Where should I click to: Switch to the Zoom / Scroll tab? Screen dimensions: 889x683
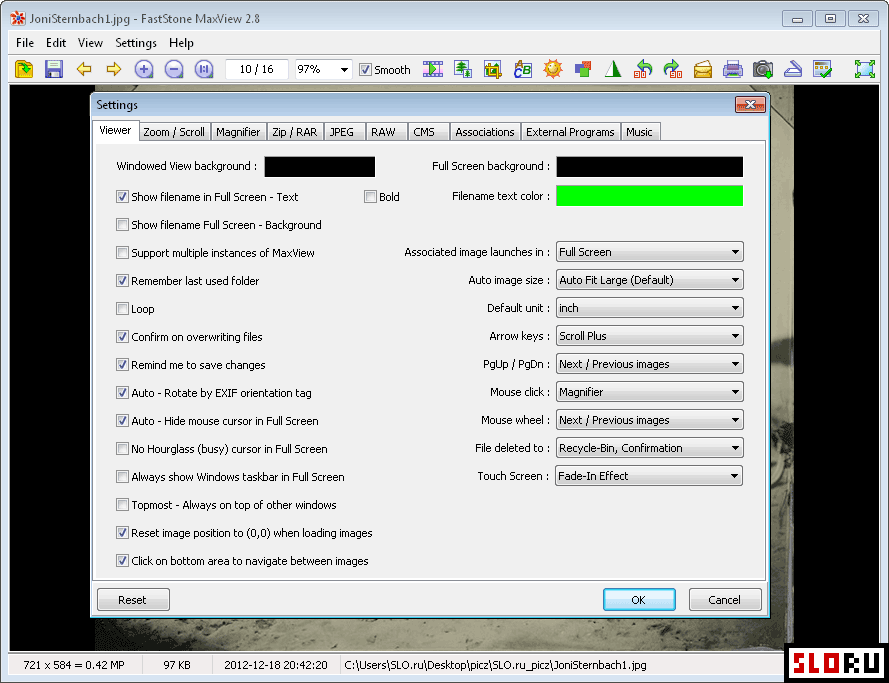coord(174,132)
